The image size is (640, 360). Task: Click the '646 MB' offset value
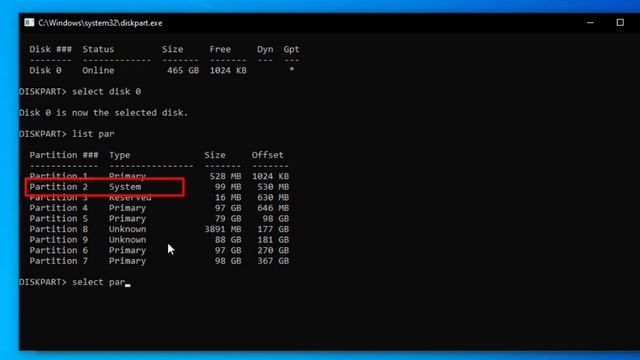pyautogui.click(x=273, y=208)
